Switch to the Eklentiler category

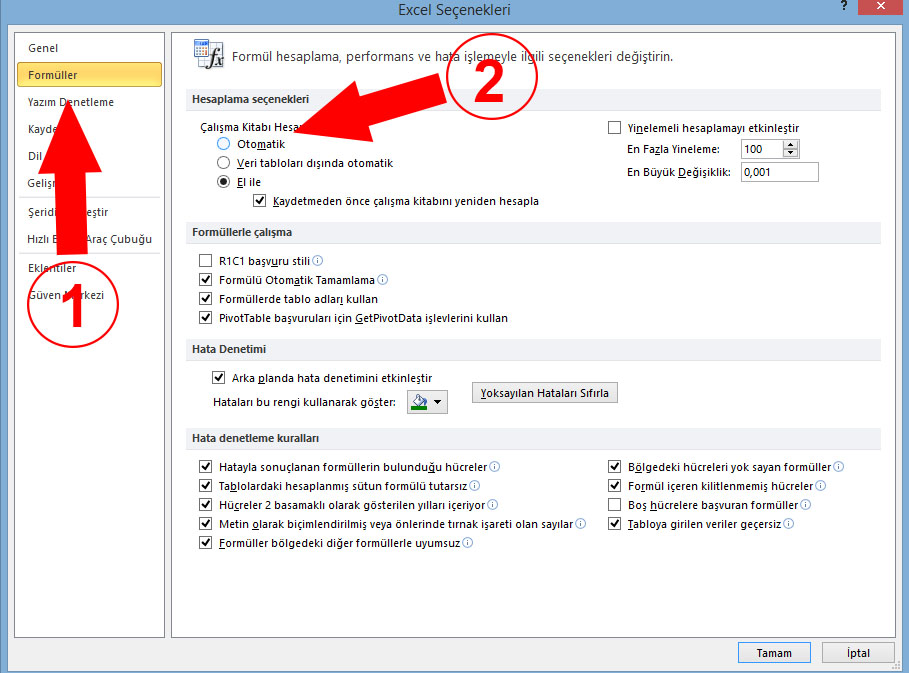90,268
